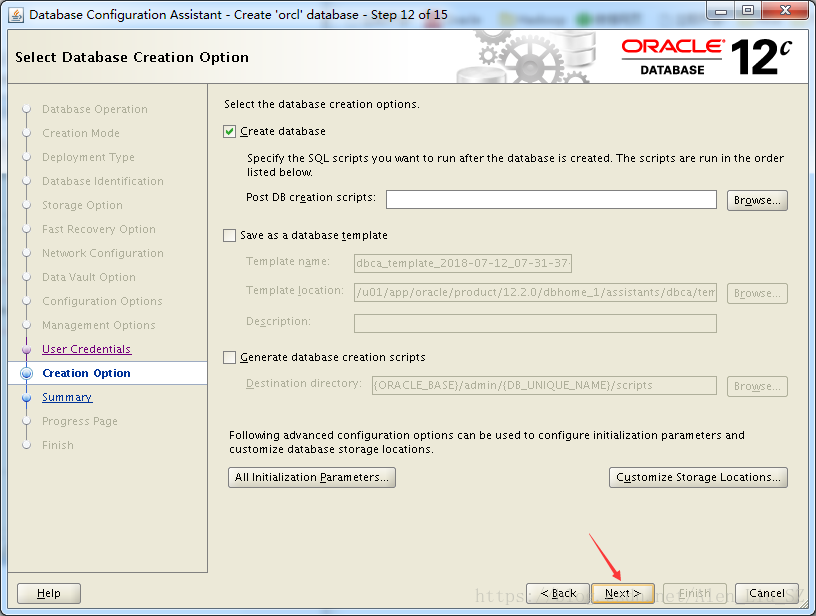The width and height of the screenshot is (816, 616).
Task: Click the Progress Page step label
Action: coord(80,421)
